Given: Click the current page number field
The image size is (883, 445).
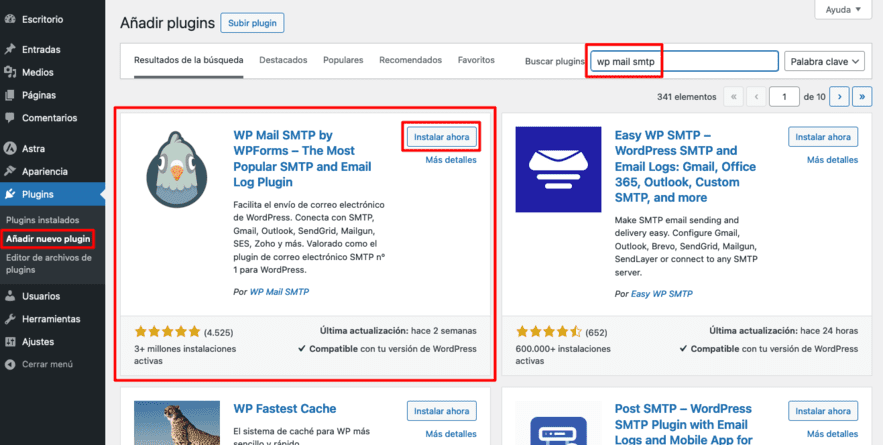Looking at the screenshot, I should point(784,97).
